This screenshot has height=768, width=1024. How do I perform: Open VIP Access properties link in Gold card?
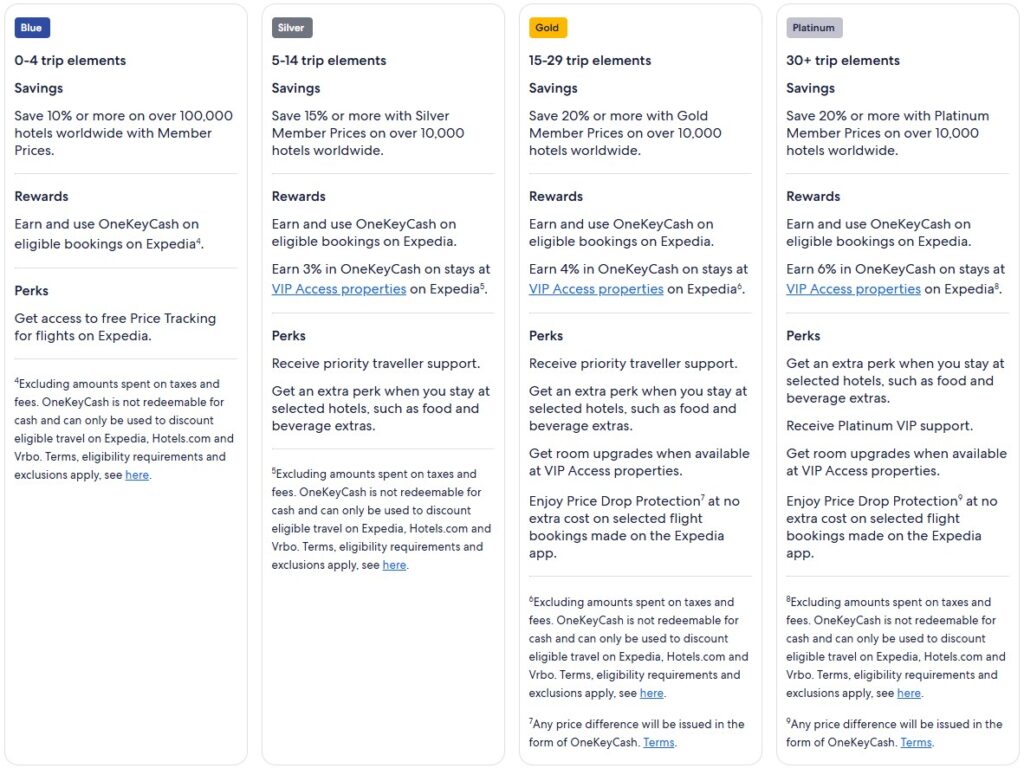click(x=596, y=289)
